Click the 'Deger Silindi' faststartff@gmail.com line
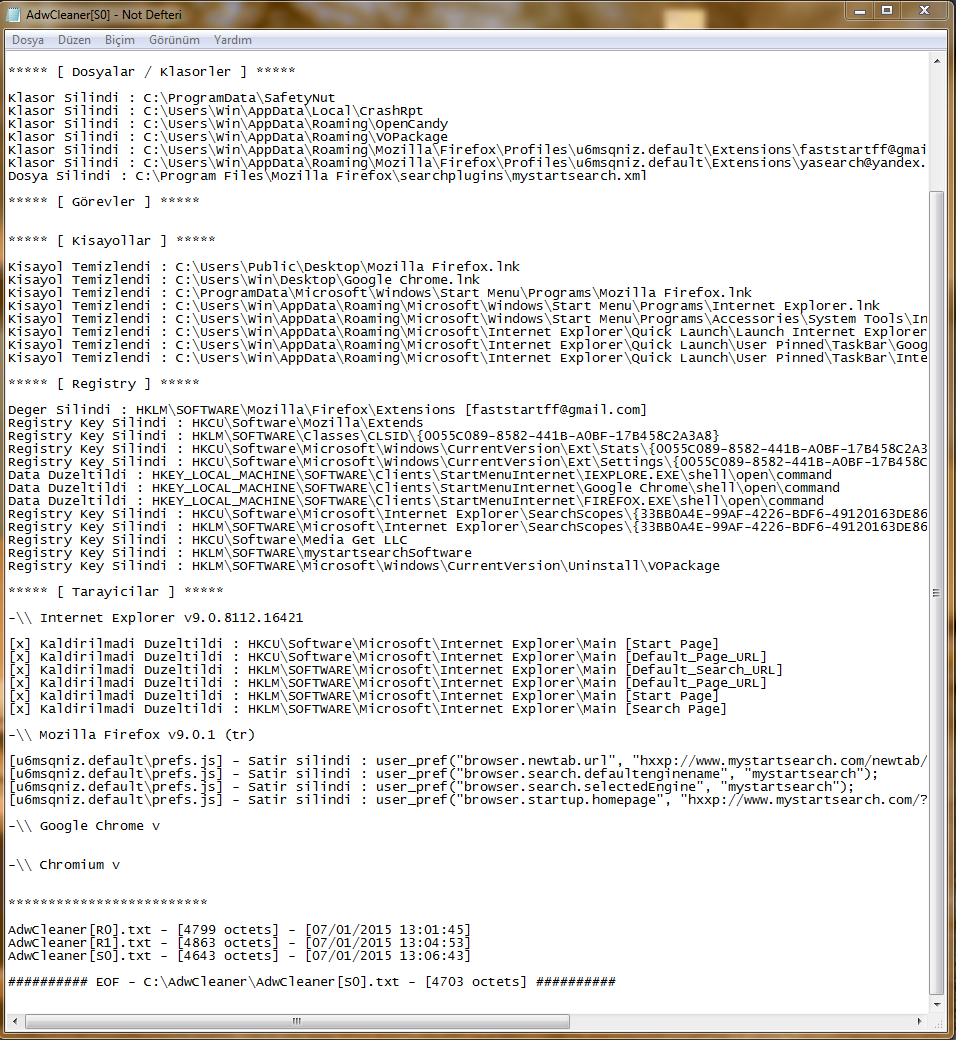The height and width of the screenshot is (1040, 956). click(x=328, y=410)
